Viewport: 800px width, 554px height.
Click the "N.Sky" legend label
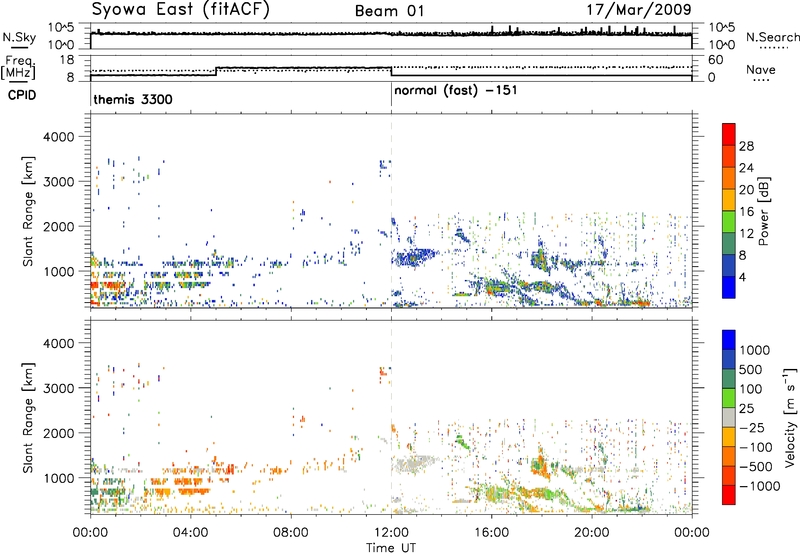click(19, 38)
